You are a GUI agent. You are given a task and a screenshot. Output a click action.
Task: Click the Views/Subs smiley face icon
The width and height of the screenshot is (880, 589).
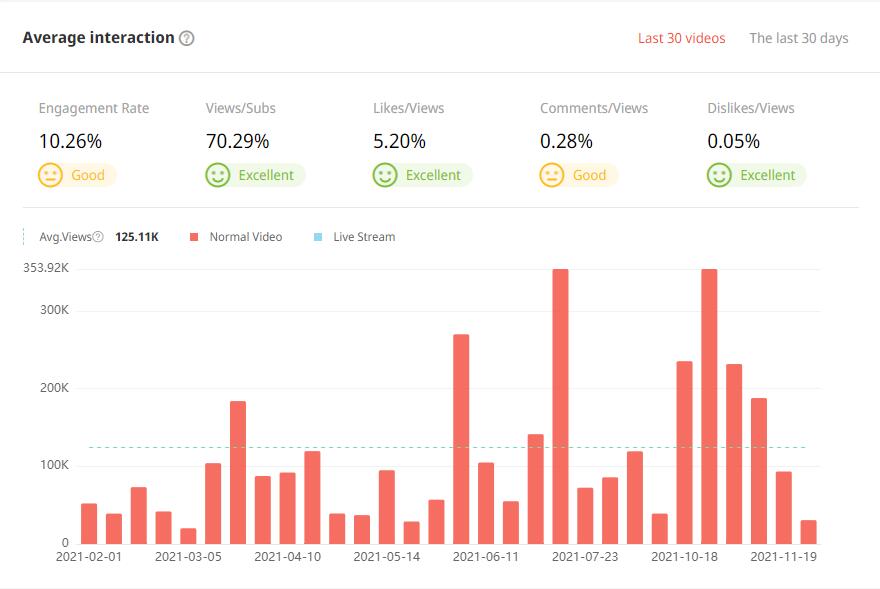[218, 175]
